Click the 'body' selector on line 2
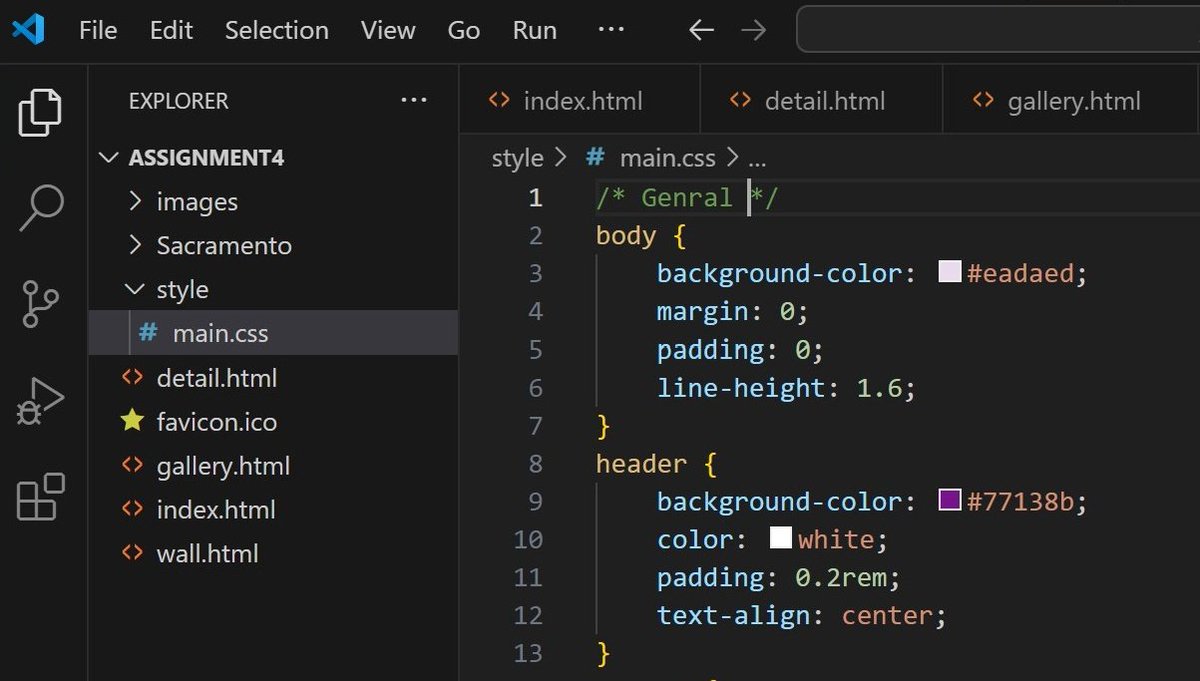 click(x=626, y=236)
